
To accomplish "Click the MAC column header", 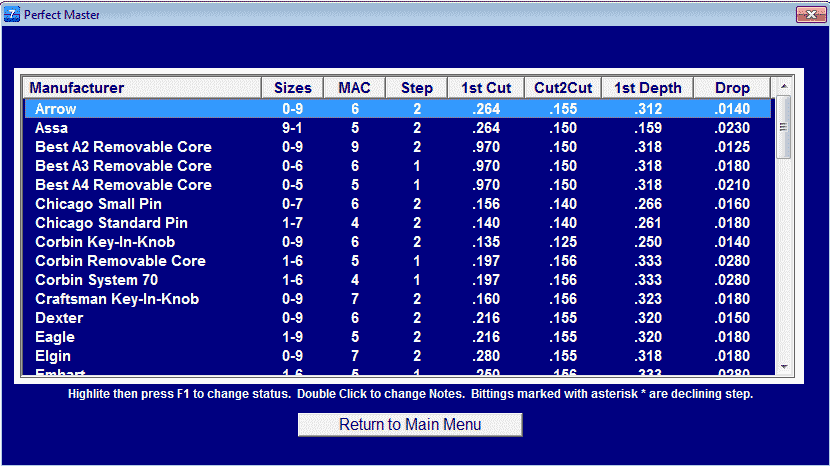I will pos(355,88).
